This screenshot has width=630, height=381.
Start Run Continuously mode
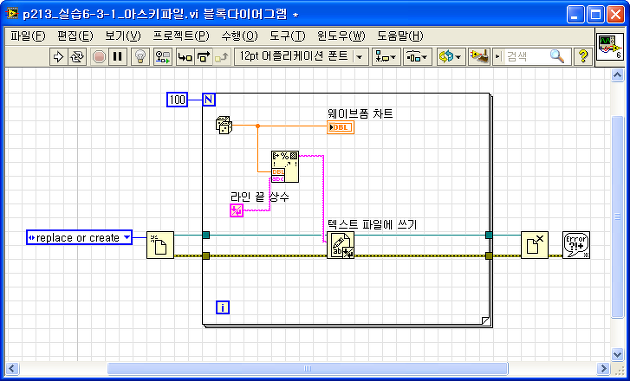[77, 57]
